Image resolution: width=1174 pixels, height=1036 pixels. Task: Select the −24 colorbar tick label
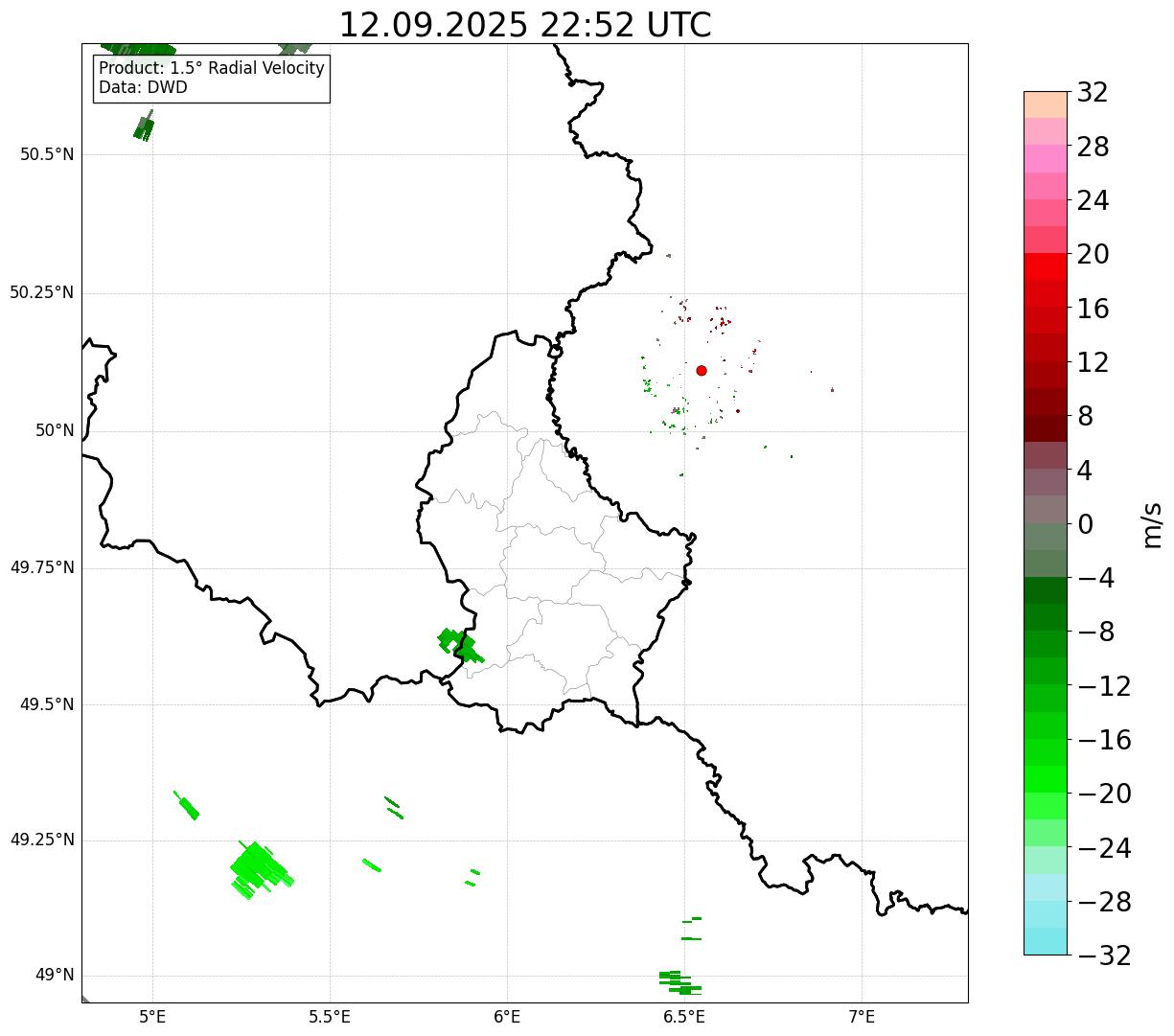point(1104,848)
